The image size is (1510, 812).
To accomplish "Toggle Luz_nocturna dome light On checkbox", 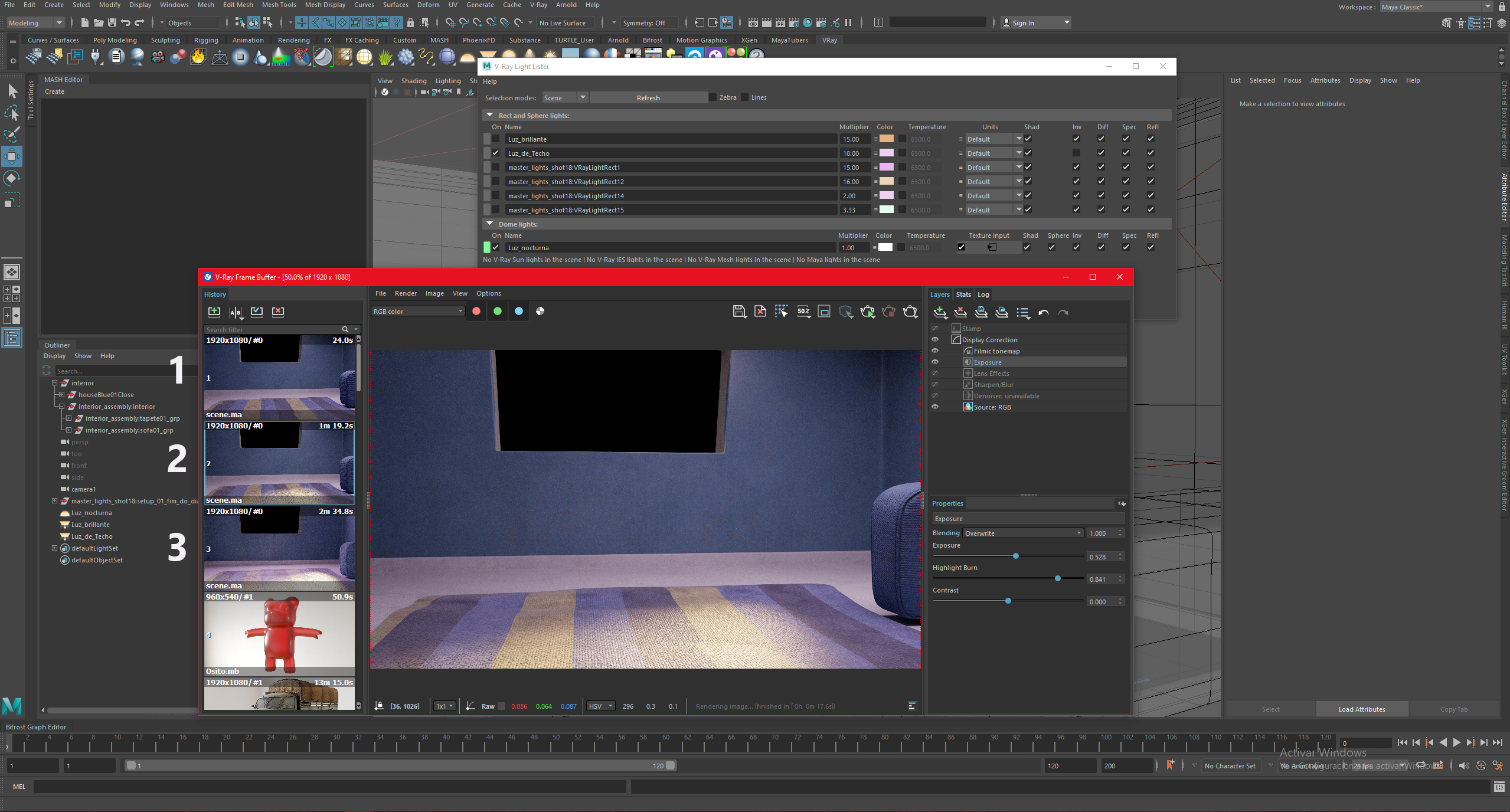I will (x=496, y=247).
